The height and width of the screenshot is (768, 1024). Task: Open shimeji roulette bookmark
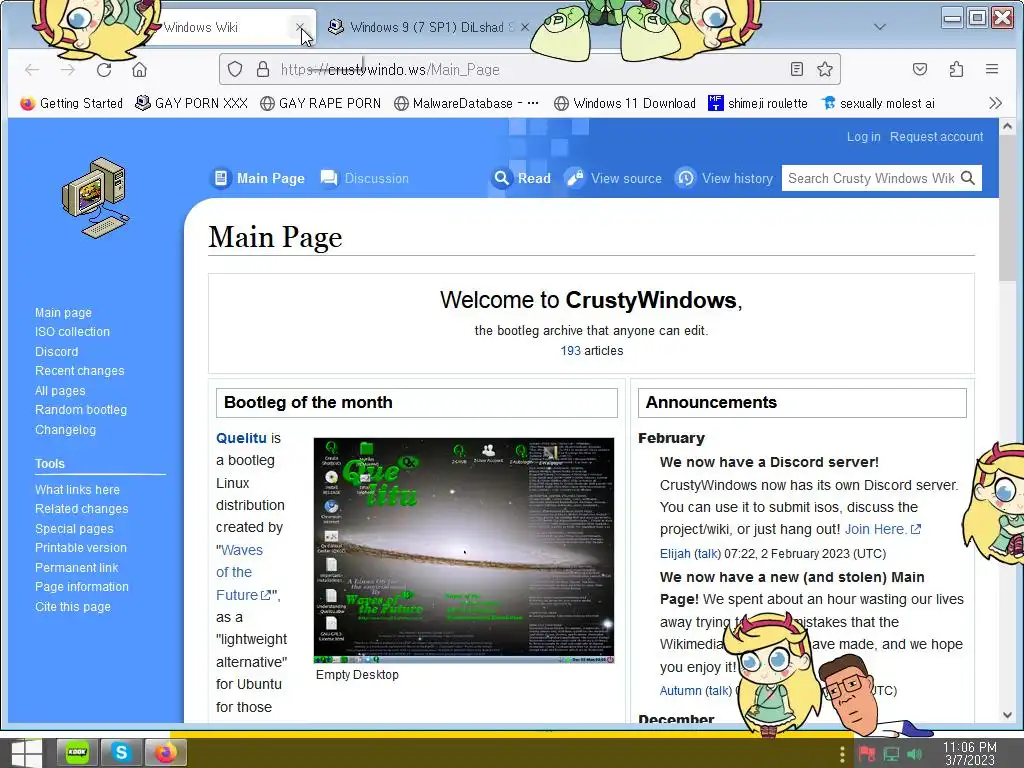click(x=758, y=103)
